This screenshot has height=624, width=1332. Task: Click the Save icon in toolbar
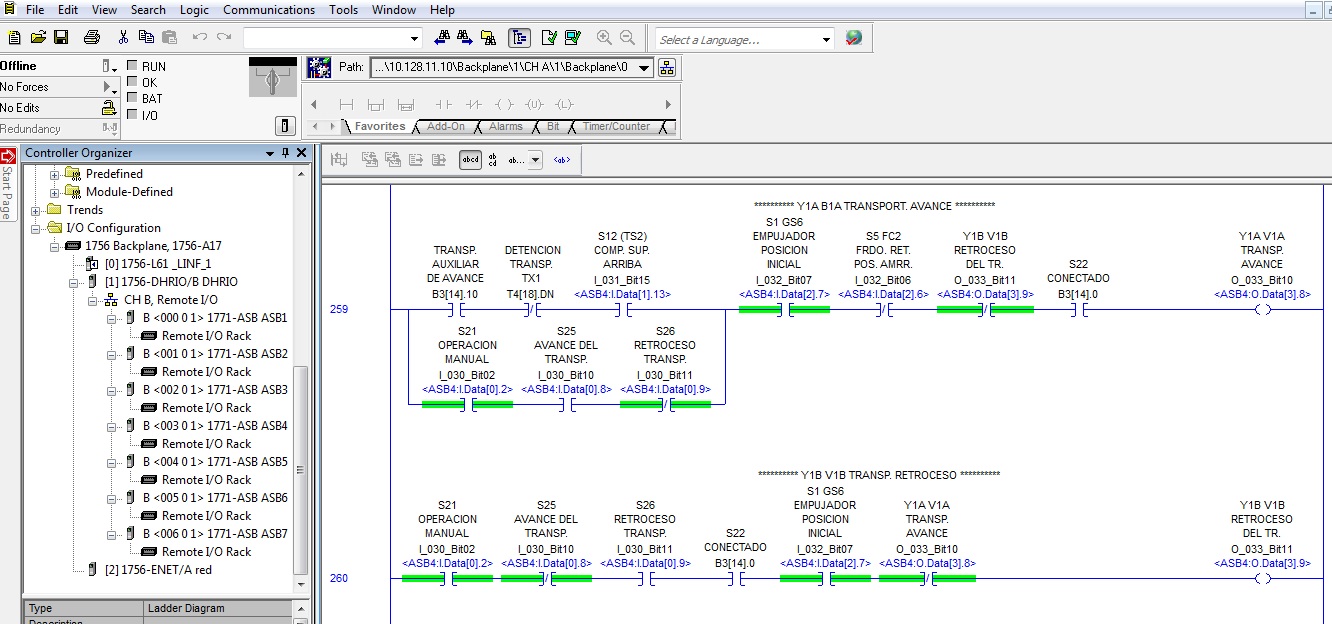61,38
